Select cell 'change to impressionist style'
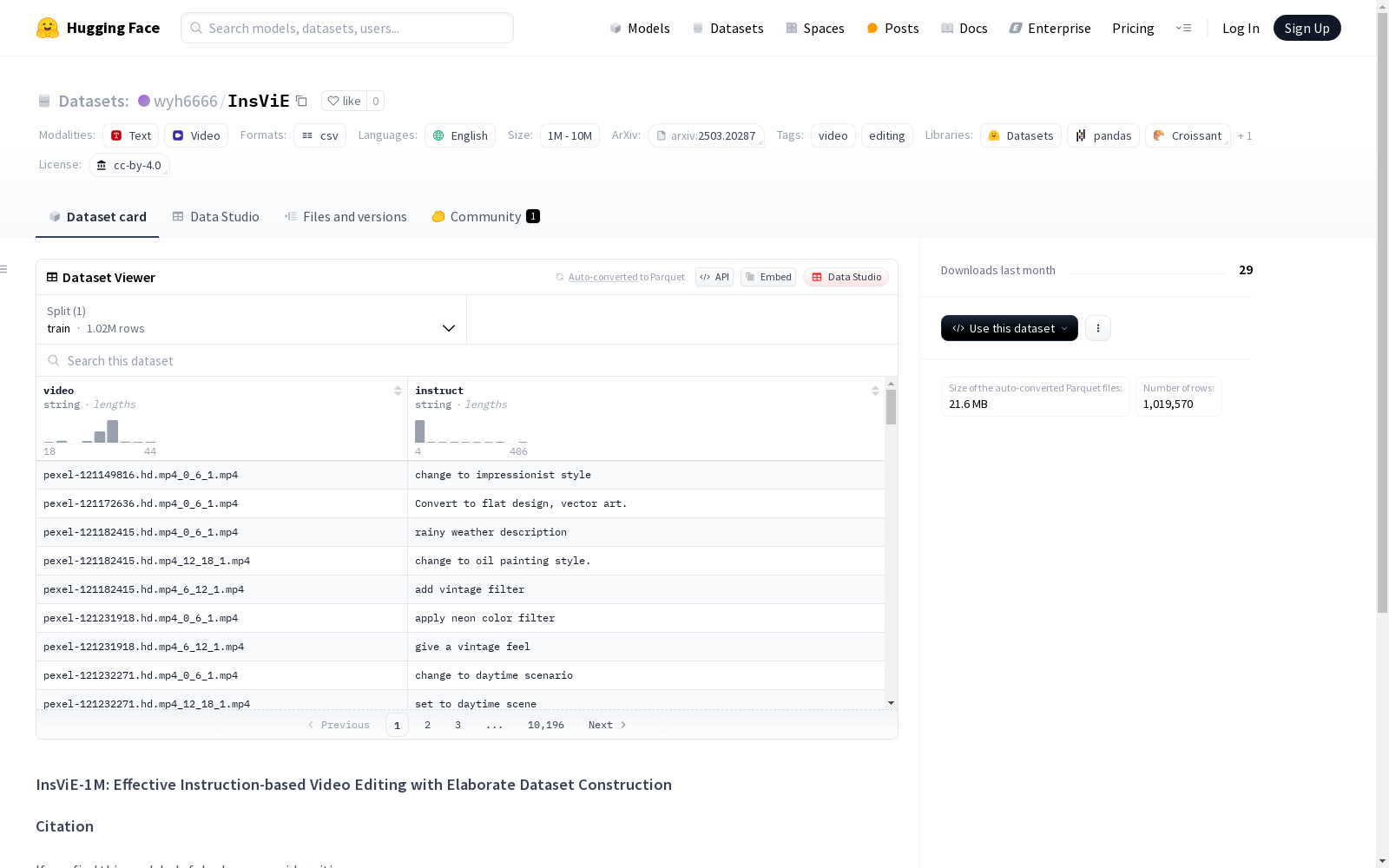The width and height of the screenshot is (1389, 868). click(647, 475)
